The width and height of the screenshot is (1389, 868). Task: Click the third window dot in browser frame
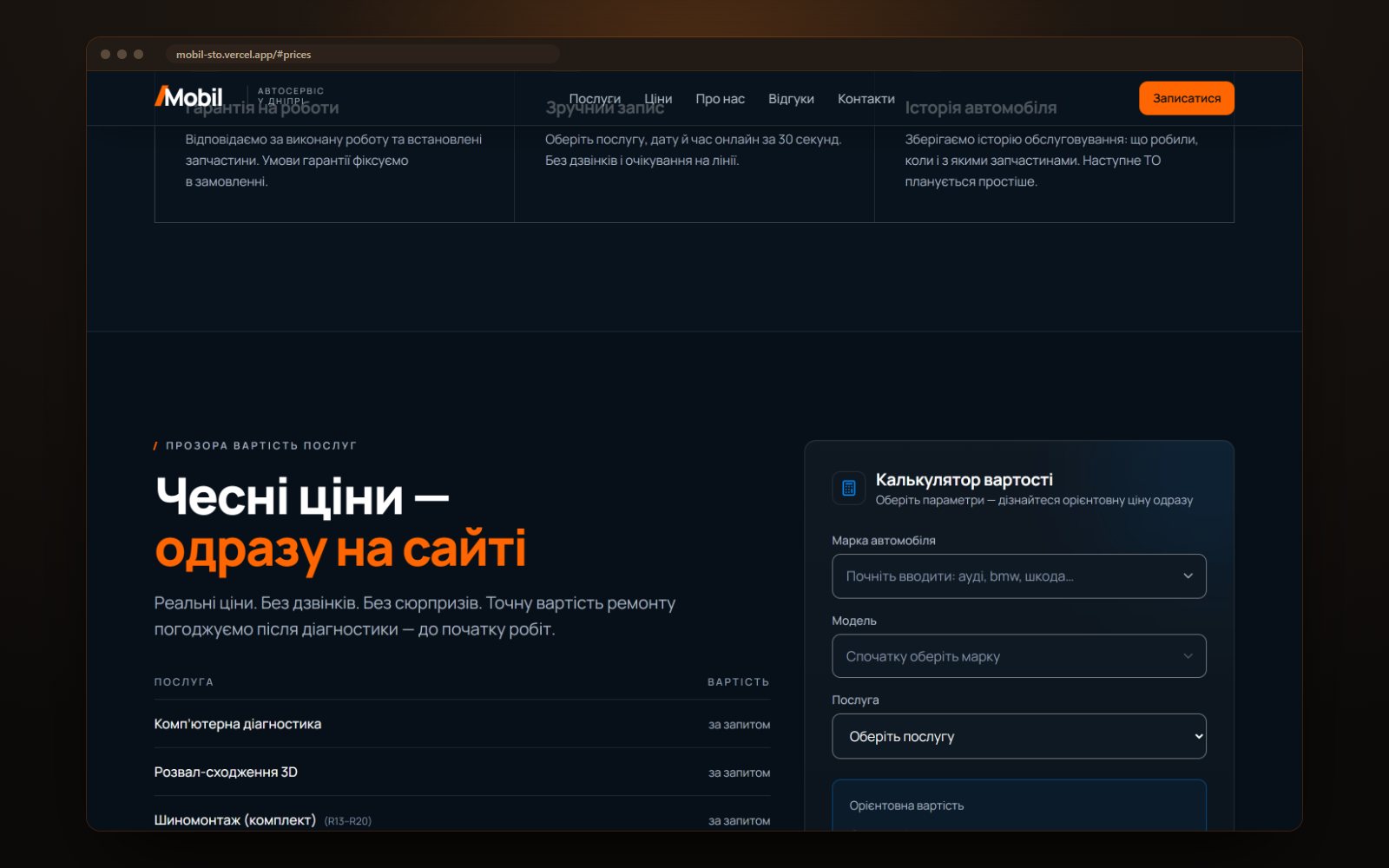[138, 54]
